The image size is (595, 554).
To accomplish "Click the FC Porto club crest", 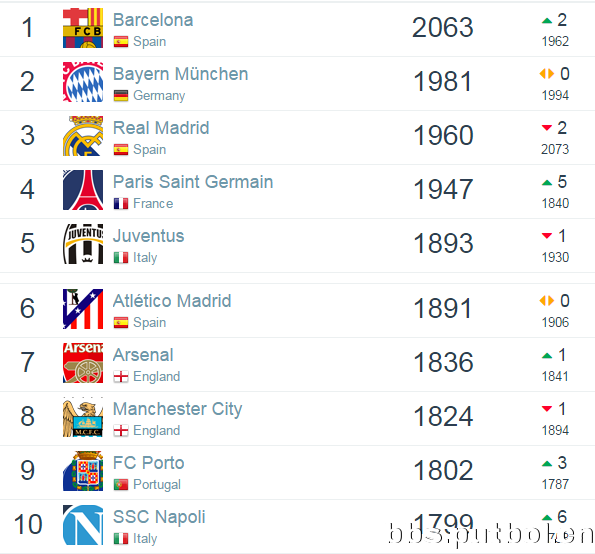I will coord(83,471).
